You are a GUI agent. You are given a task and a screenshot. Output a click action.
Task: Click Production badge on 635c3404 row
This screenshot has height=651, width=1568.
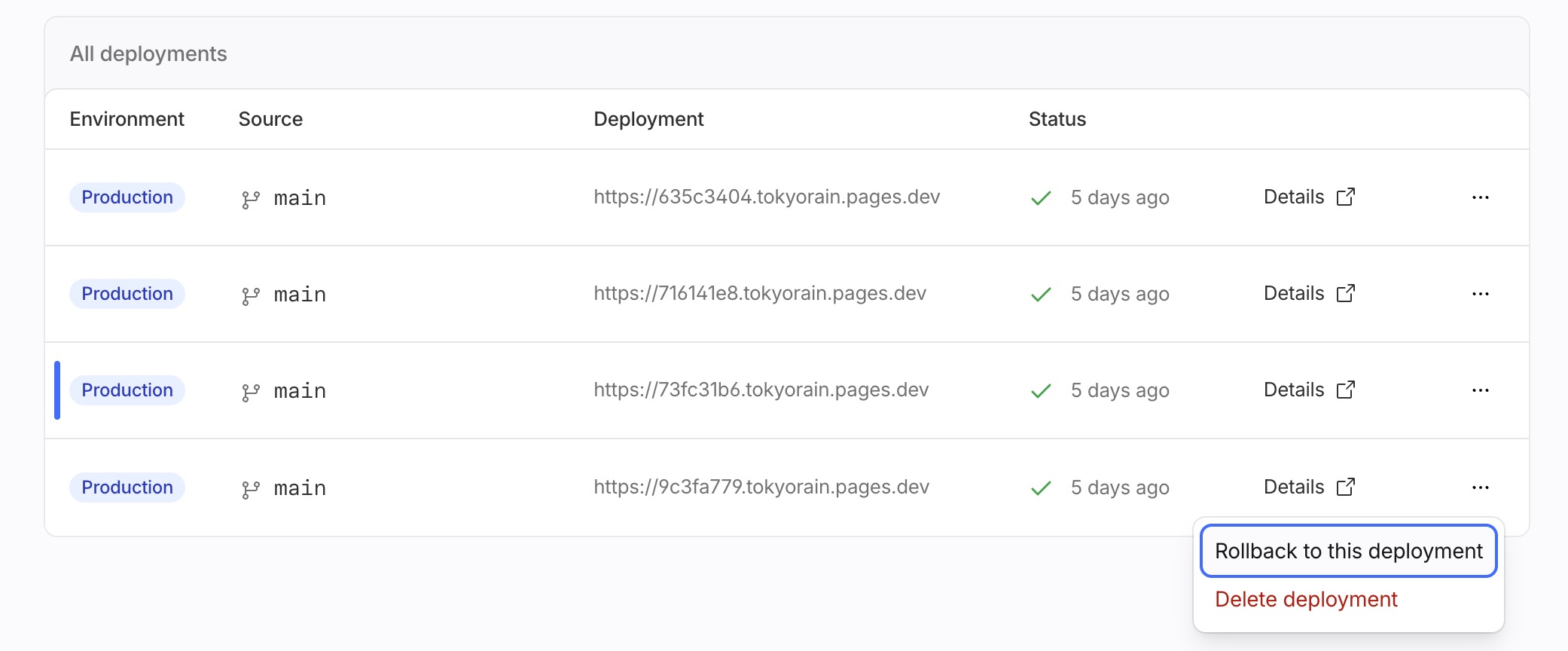click(127, 197)
